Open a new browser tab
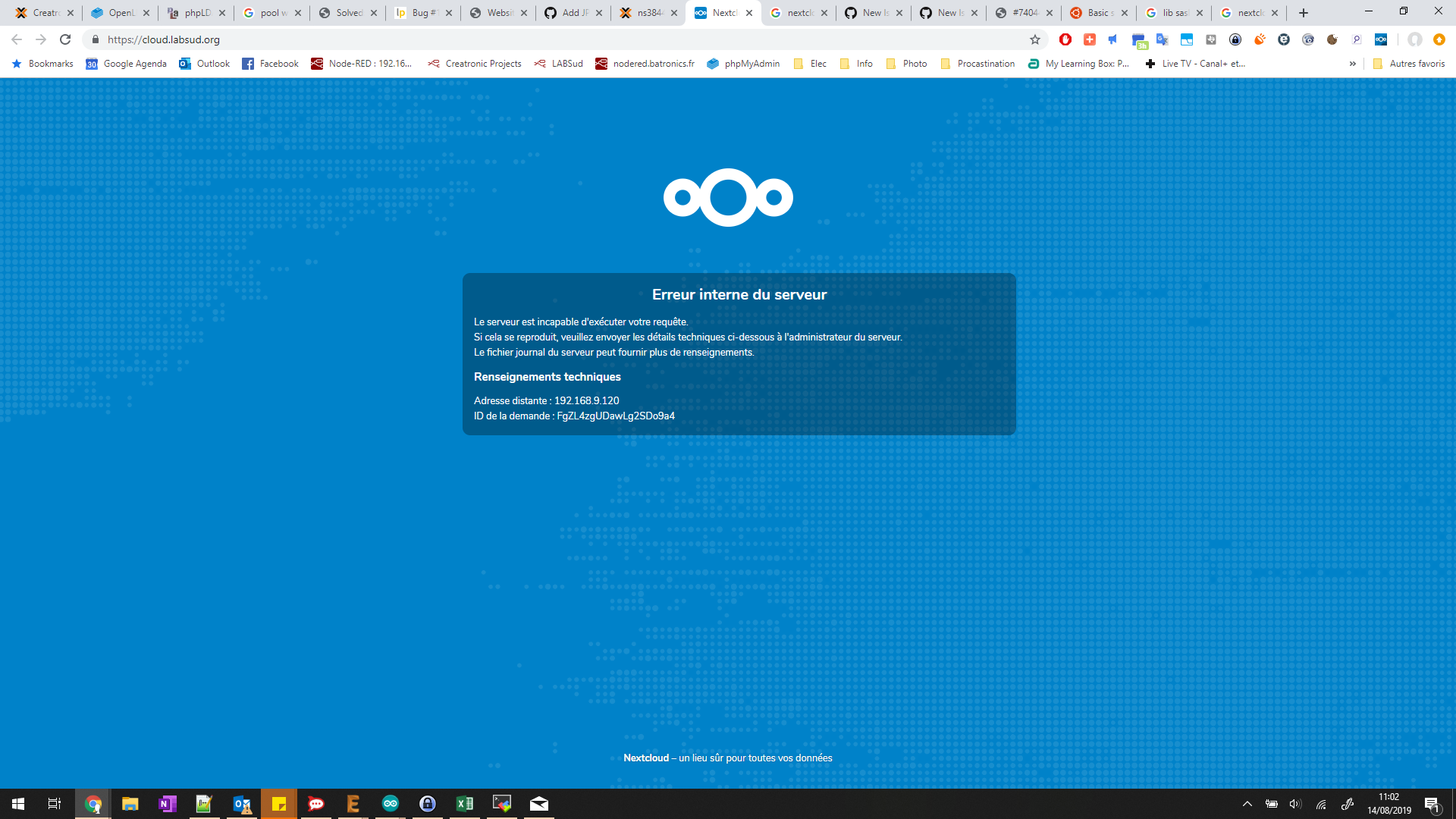Image resolution: width=1456 pixels, height=819 pixels. coord(1304,13)
